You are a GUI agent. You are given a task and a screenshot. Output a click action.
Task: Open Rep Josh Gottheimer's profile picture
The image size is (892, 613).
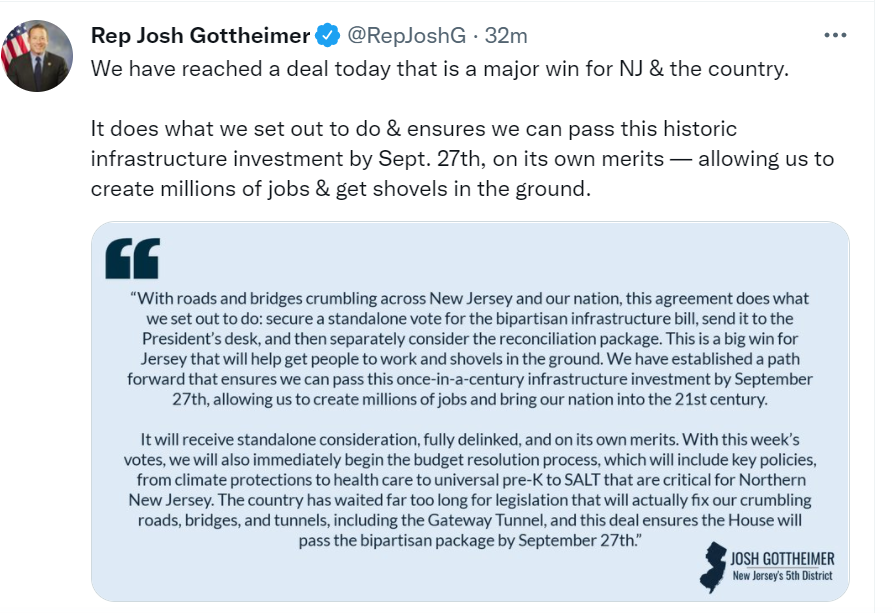[38, 56]
